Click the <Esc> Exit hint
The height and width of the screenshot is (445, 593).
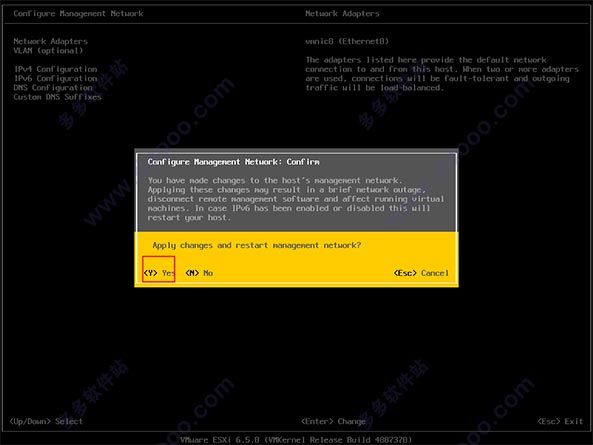560,421
